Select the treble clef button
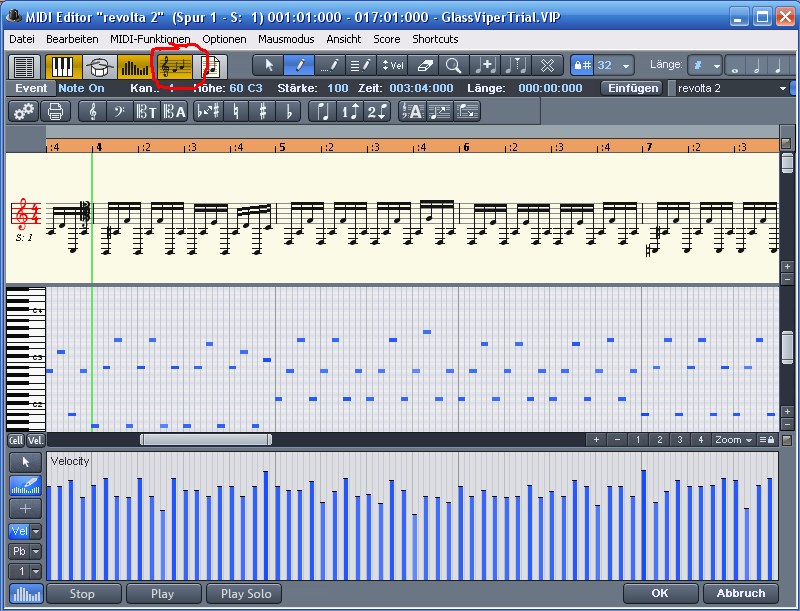This screenshot has height=611, width=800. [93, 111]
